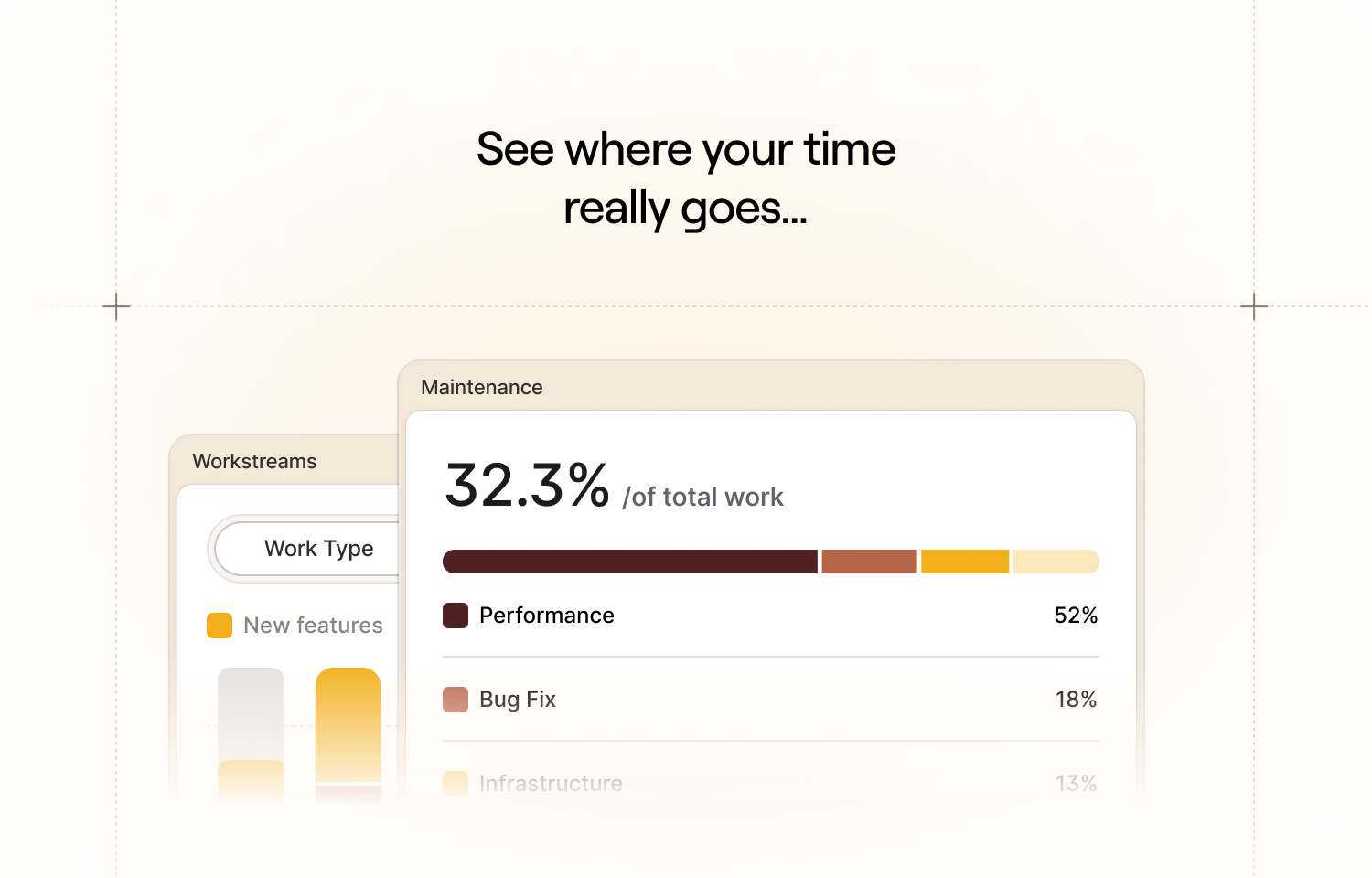Select the dark brown Performance bar segment
Image resolution: width=1372 pixels, height=878 pixels.
click(629, 562)
